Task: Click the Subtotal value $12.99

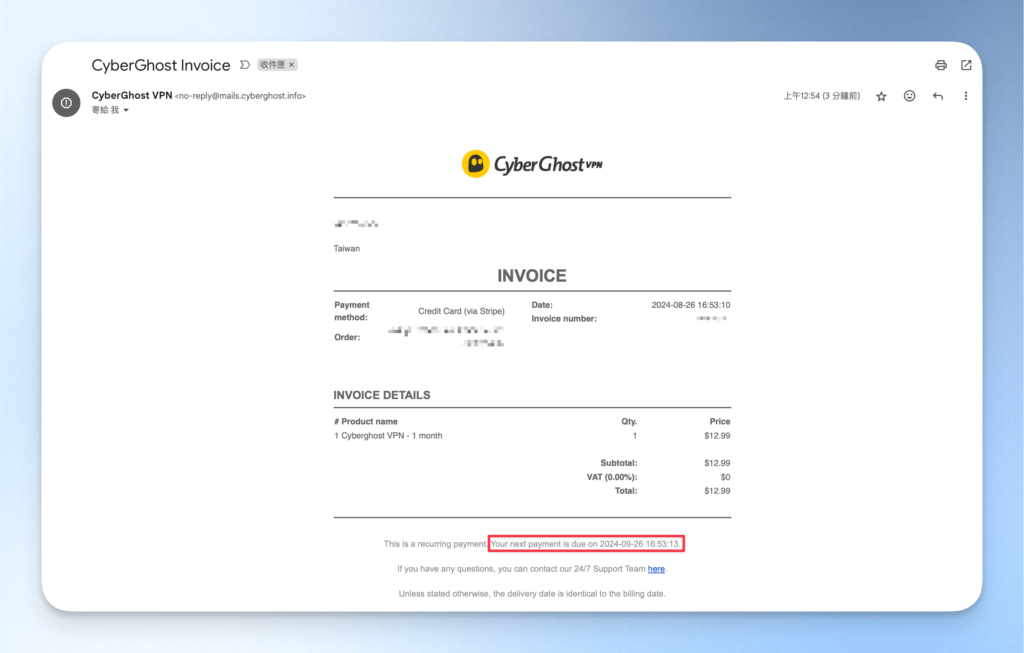Action: point(717,463)
